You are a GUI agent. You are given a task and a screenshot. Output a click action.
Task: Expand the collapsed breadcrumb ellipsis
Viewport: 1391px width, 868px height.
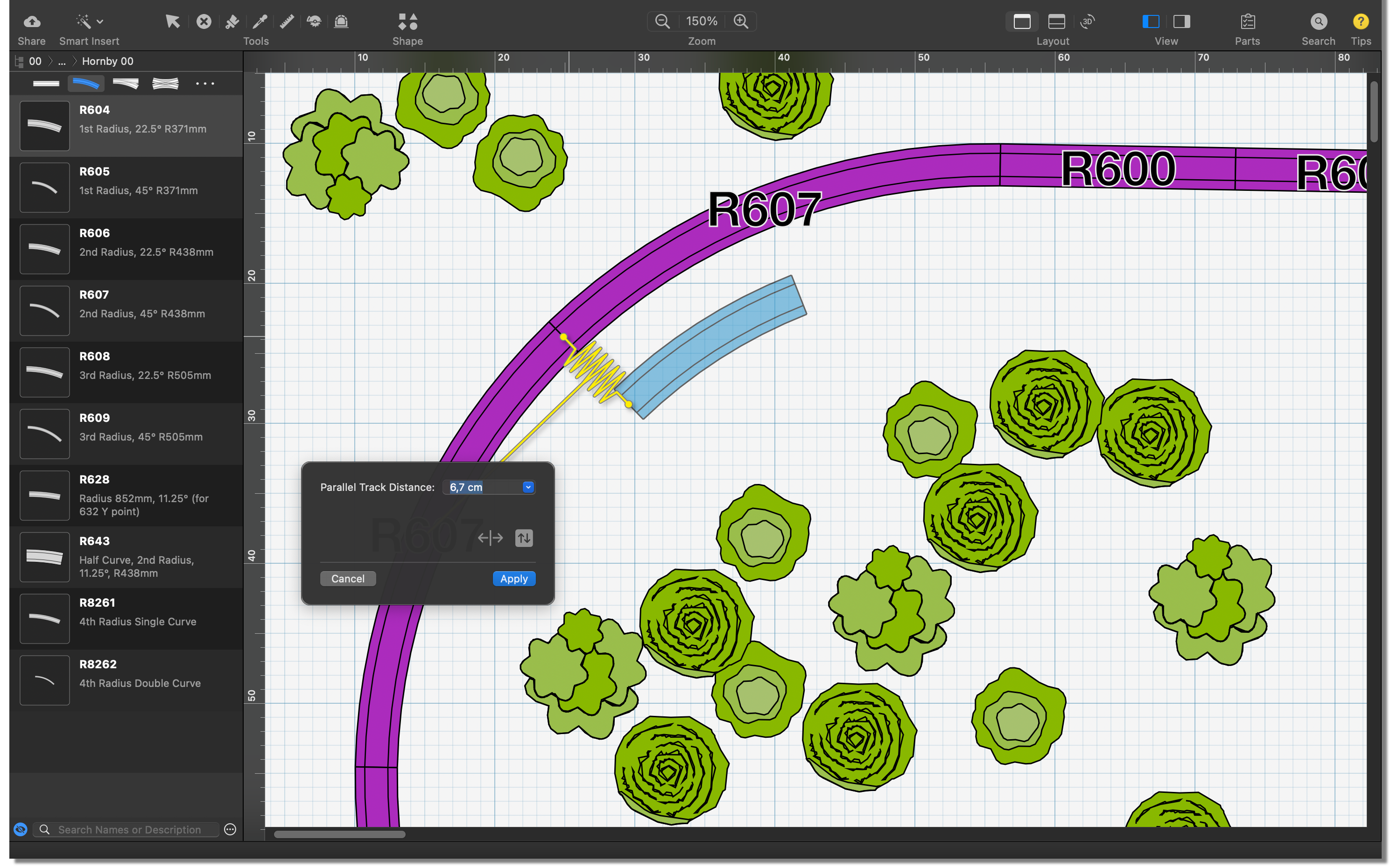pos(62,62)
